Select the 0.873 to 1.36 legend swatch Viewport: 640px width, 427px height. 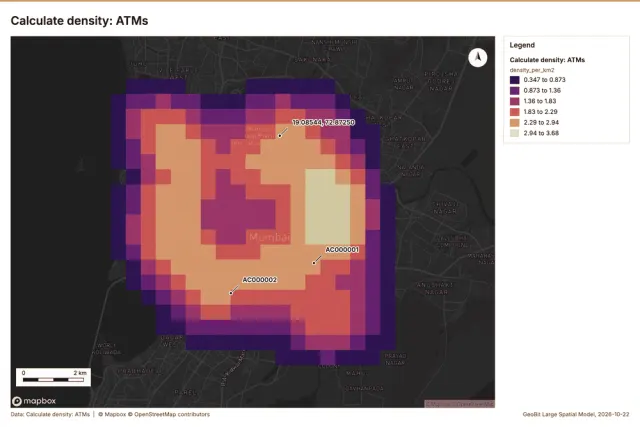514,91
